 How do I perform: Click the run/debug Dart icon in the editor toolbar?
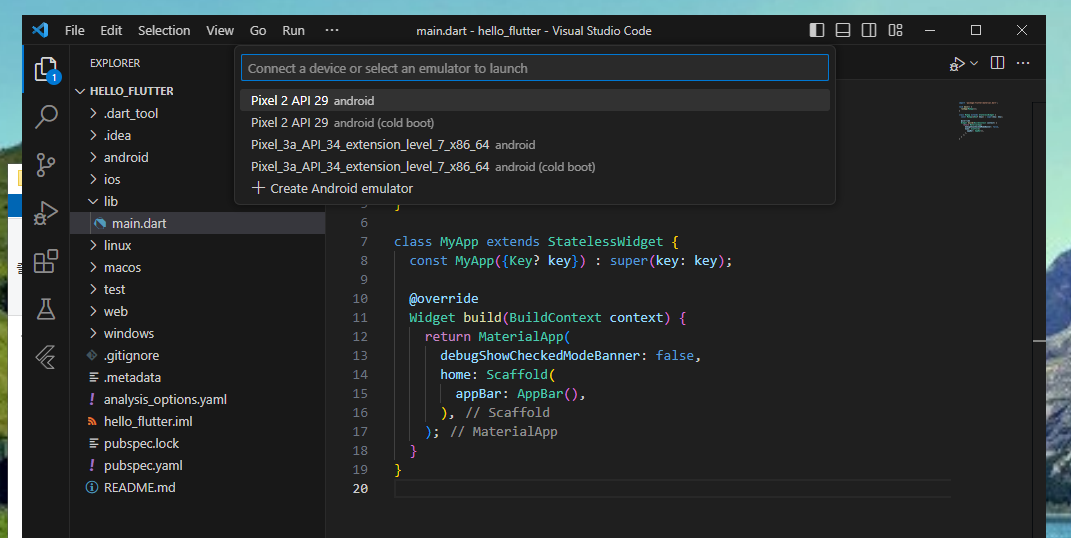[957, 63]
